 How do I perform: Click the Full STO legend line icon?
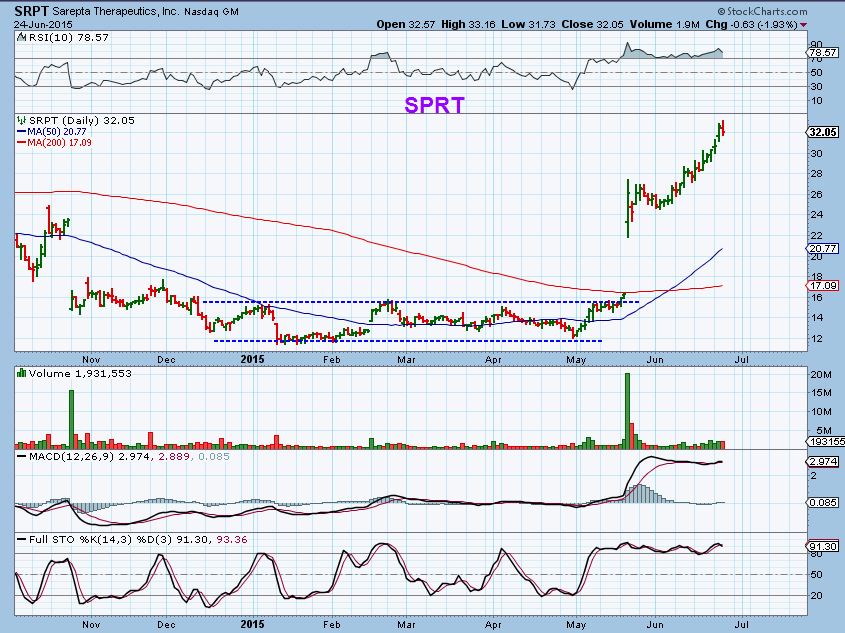click(20, 540)
